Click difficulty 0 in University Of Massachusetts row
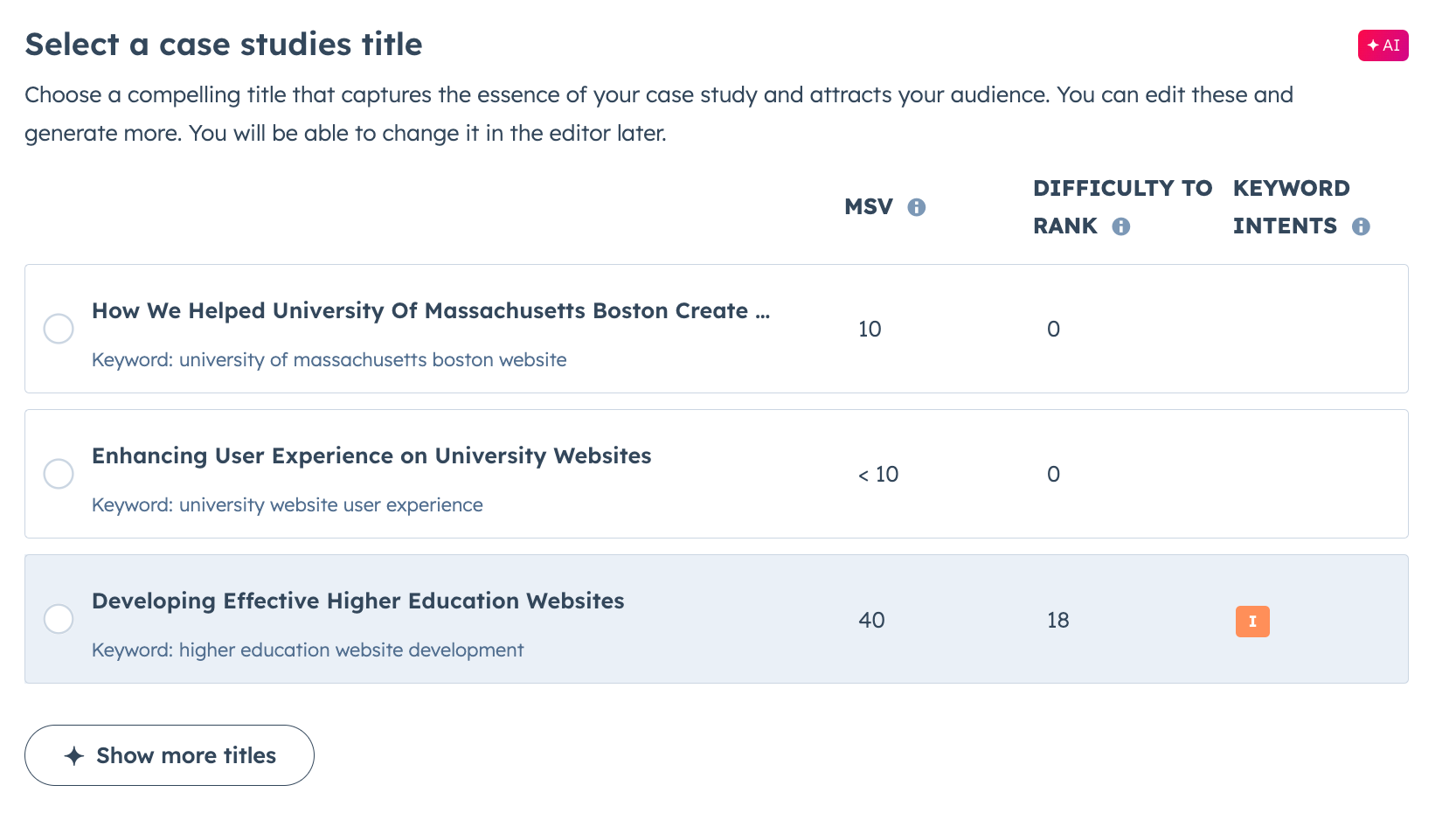Screen dimensions: 1456x813 [x=1053, y=329]
